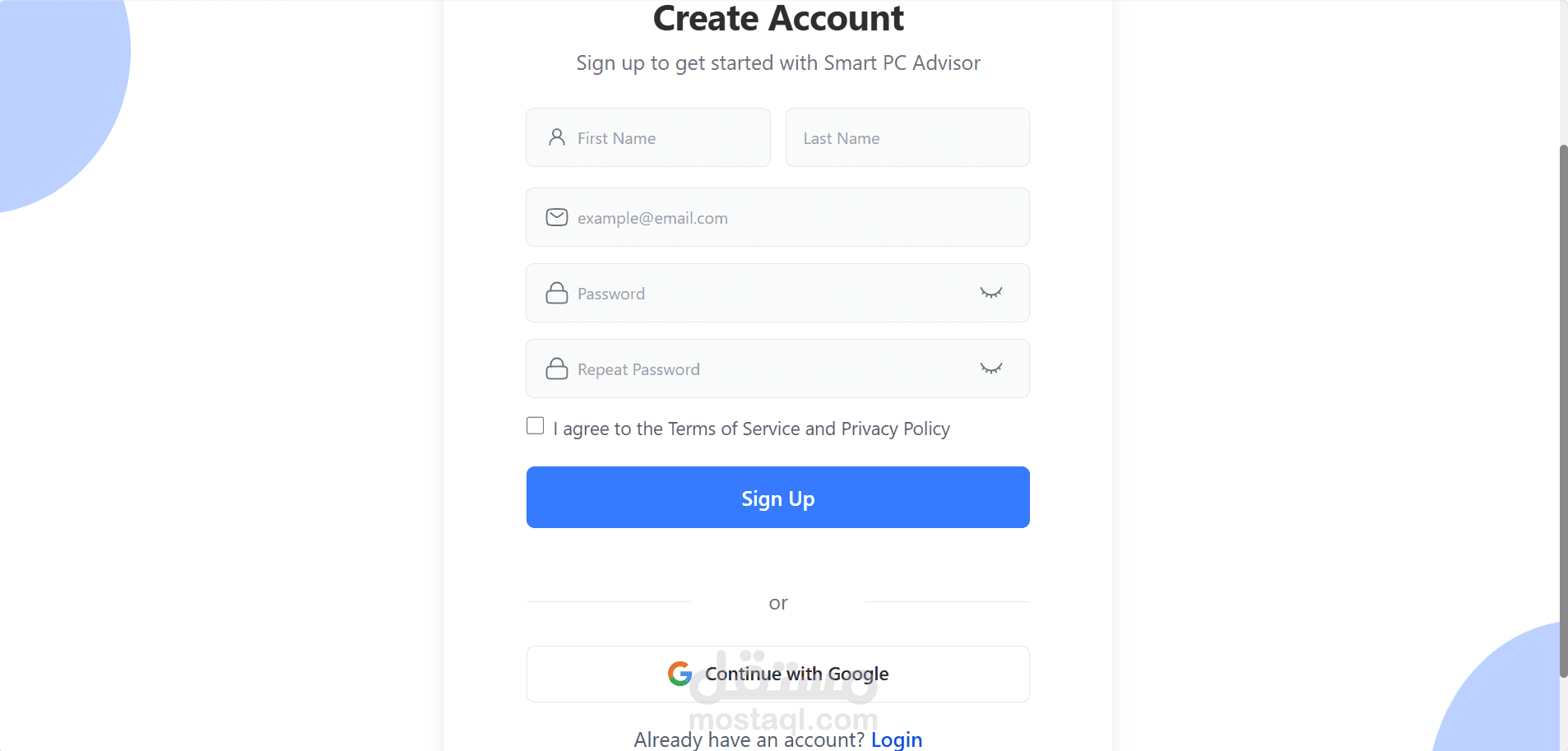Click the lock icon beside Password
1568x751 pixels.
557,293
